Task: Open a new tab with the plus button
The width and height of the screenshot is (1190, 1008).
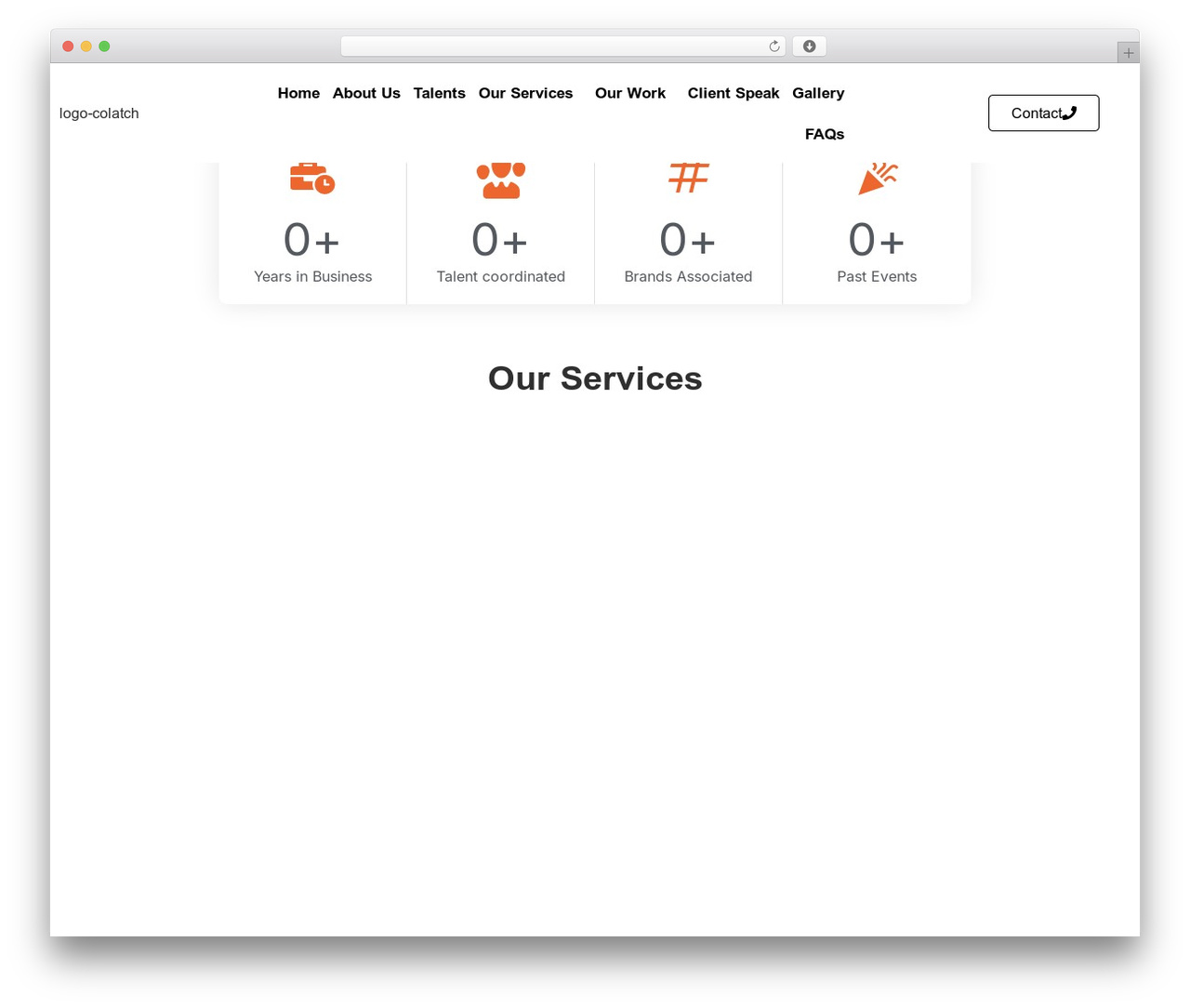Action: [1129, 53]
